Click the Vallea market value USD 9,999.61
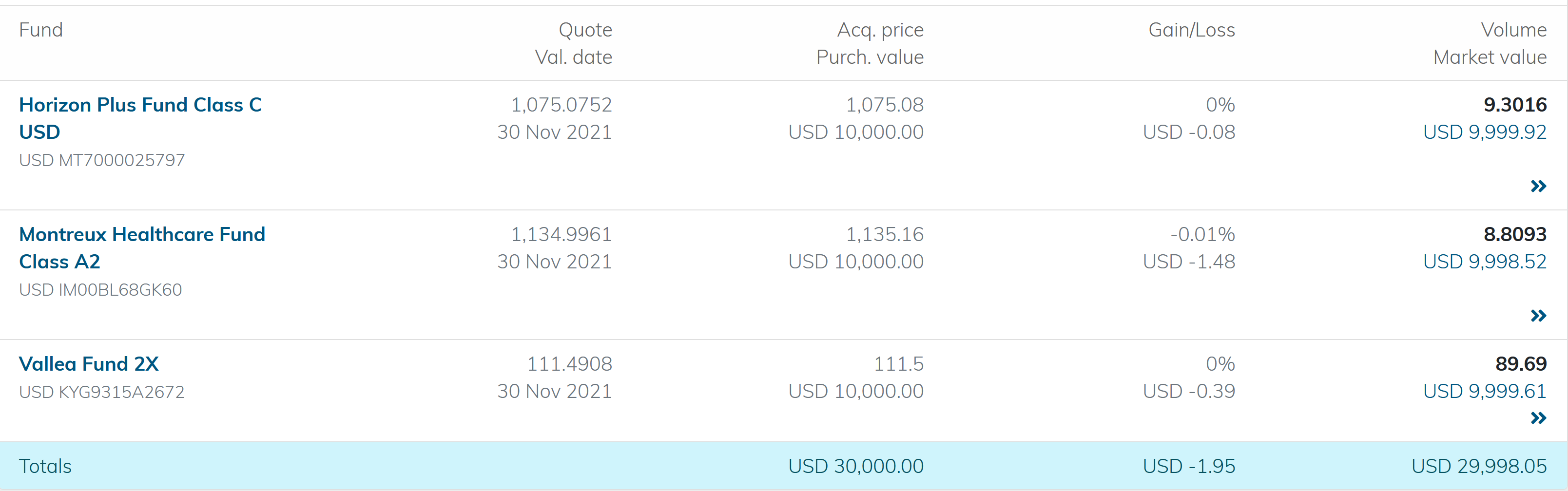This screenshot has height=491, width=1568. pyautogui.click(x=1484, y=391)
